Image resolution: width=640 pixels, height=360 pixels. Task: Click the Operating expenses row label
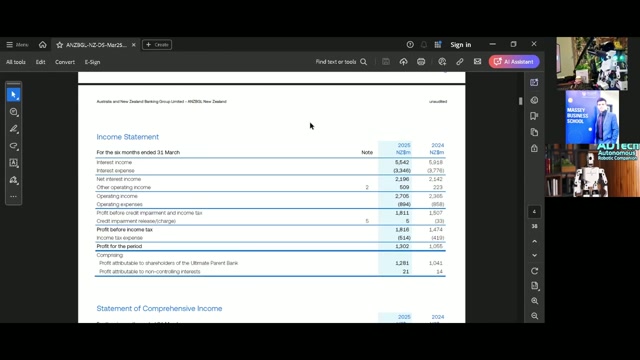pos(120,204)
